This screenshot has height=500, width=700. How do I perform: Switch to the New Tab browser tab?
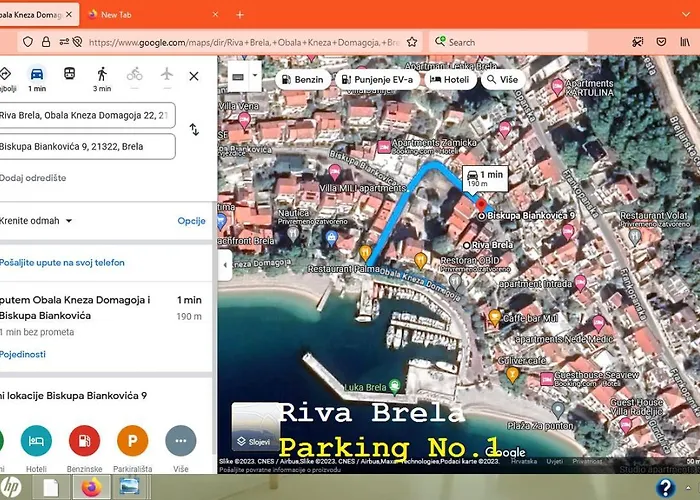click(152, 15)
